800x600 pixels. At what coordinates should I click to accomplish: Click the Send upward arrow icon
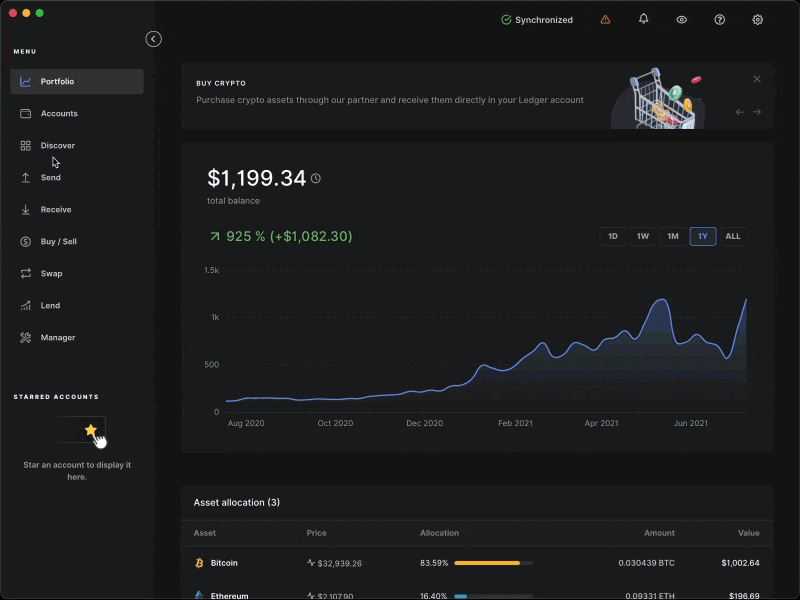26,178
